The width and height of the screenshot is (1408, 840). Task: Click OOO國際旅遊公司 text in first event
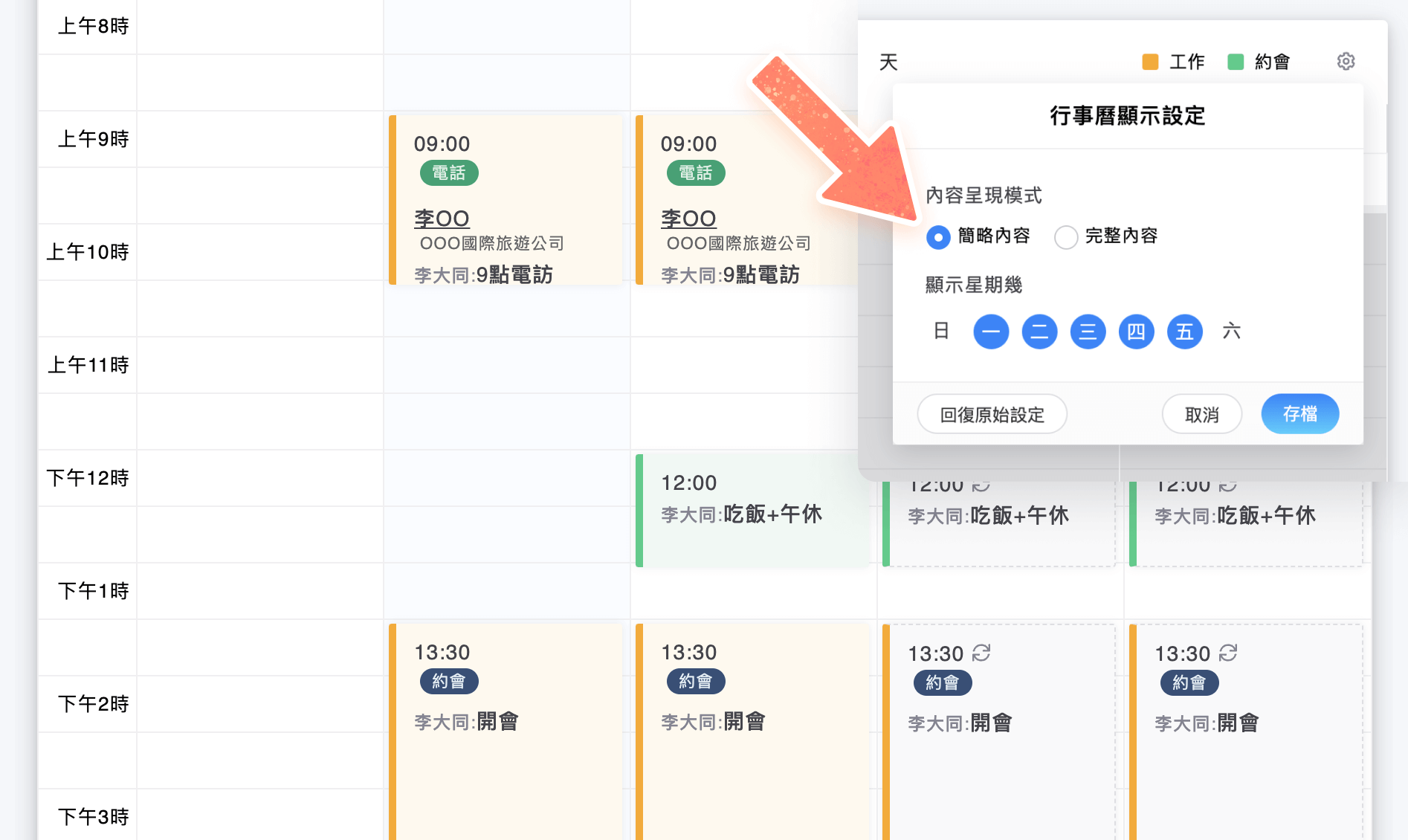point(491,244)
